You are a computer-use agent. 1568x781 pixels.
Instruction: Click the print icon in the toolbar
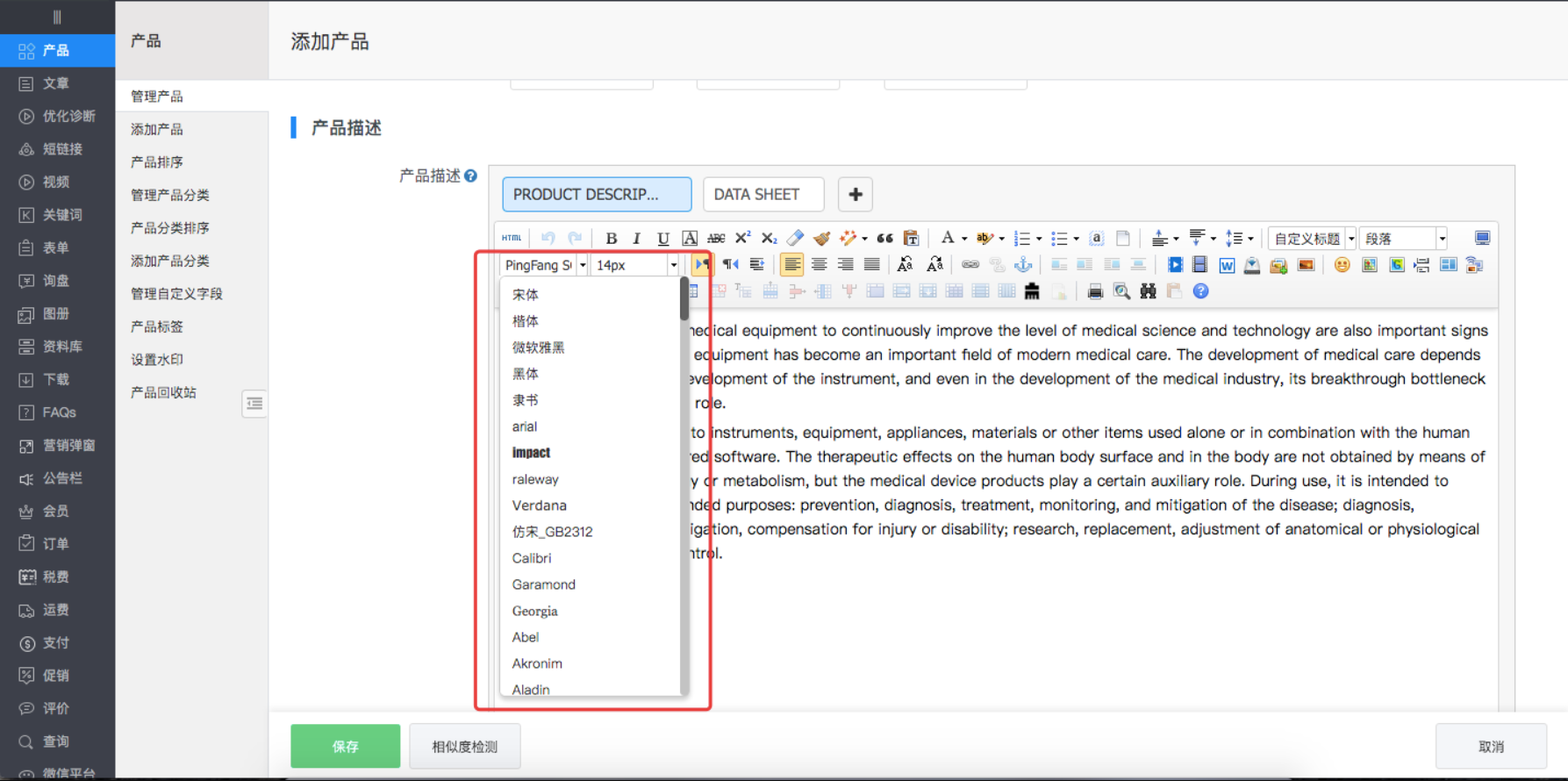click(x=1095, y=291)
